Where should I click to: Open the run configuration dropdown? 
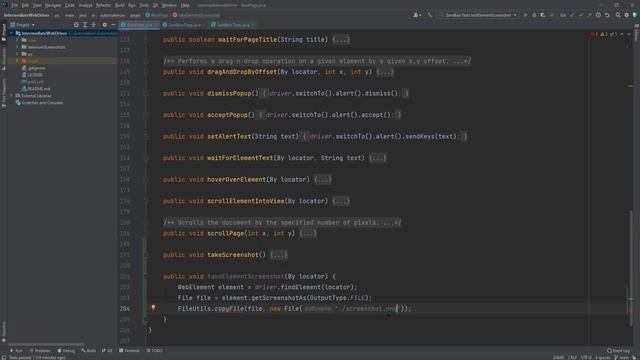click(x=478, y=15)
